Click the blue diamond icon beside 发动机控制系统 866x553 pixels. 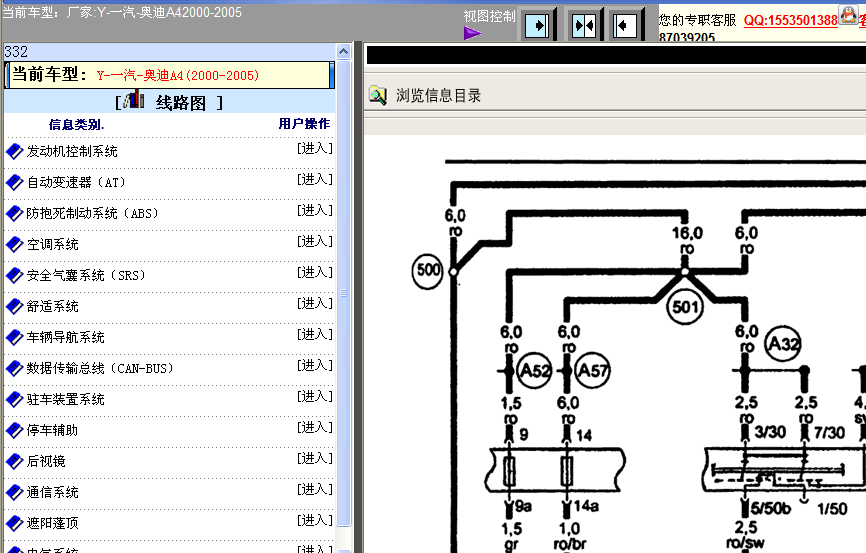click(14, 151)
